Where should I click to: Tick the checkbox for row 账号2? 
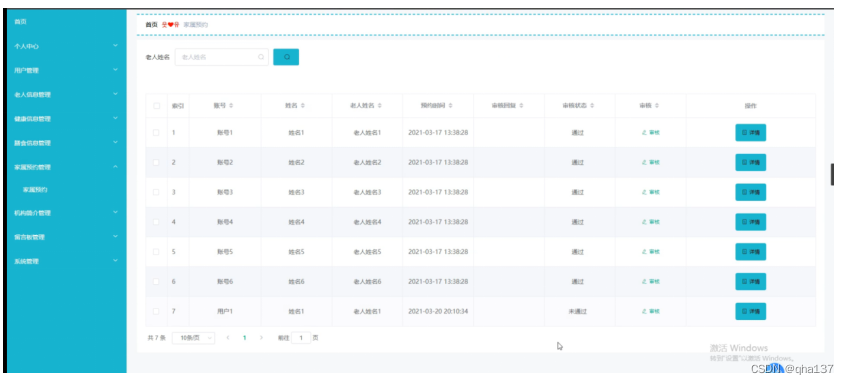coord(156,162)
